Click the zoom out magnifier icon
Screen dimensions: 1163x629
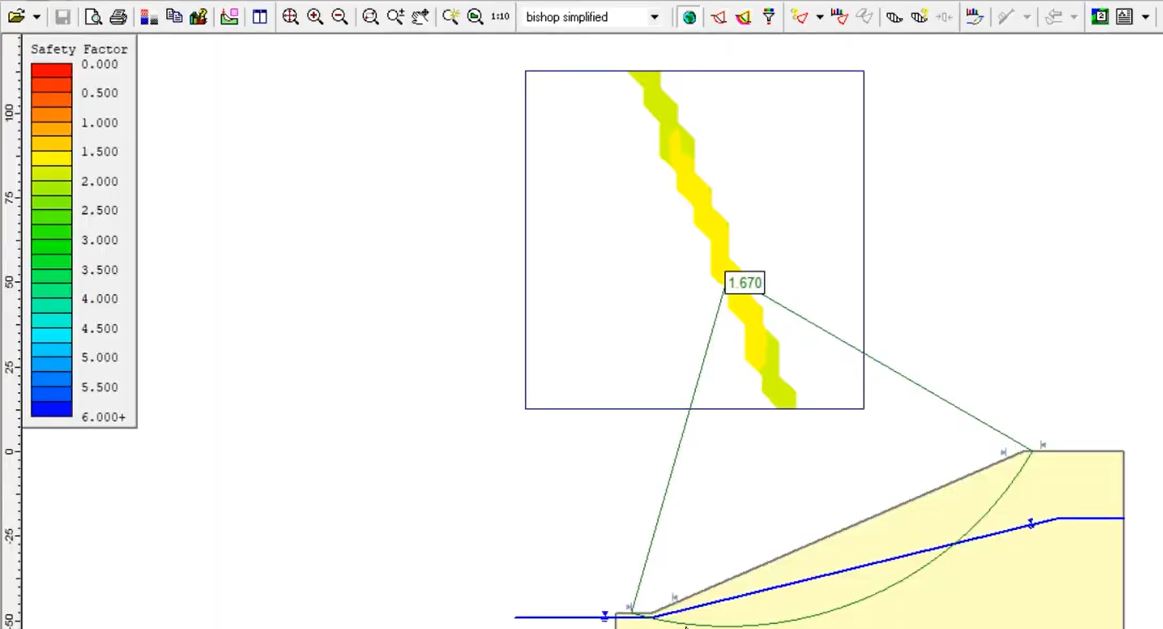point(340,17)
